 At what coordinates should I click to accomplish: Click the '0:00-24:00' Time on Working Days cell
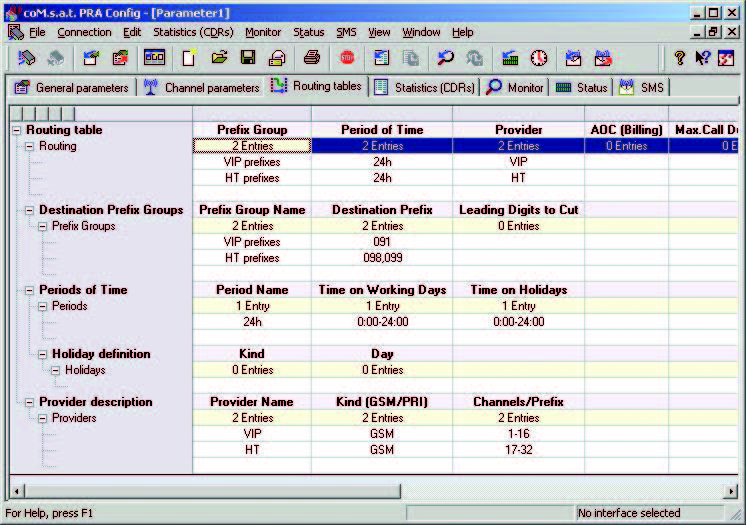tap(382, 322)
